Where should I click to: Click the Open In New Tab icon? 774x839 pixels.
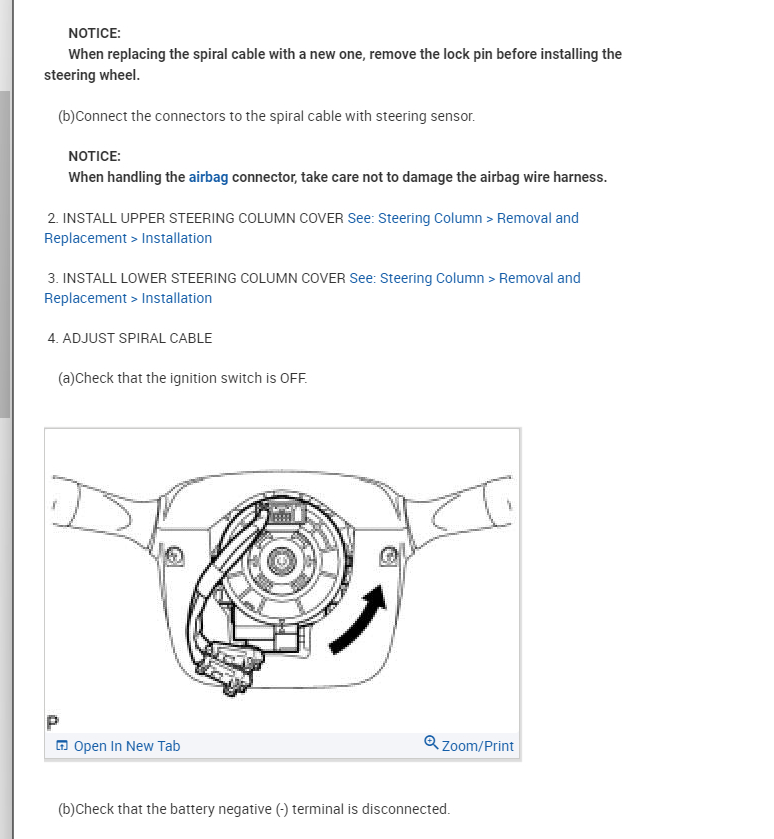tap(62, 745)
